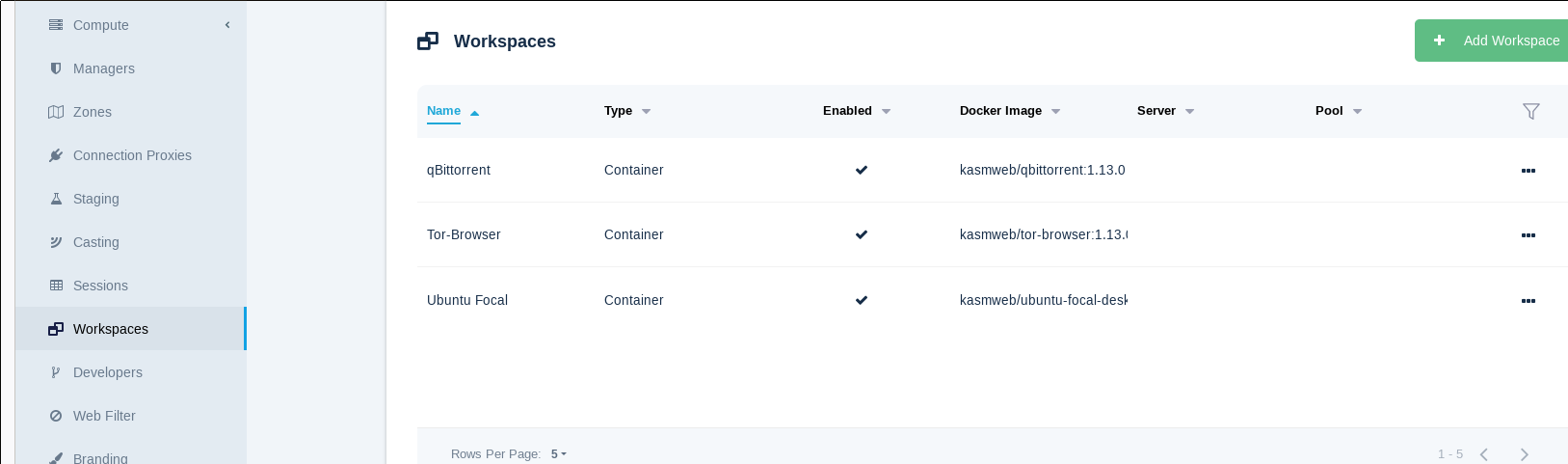This screenshot has width=1568, height=464.
Task: Open the Rows Per Page dropdown
Action: 559,453
